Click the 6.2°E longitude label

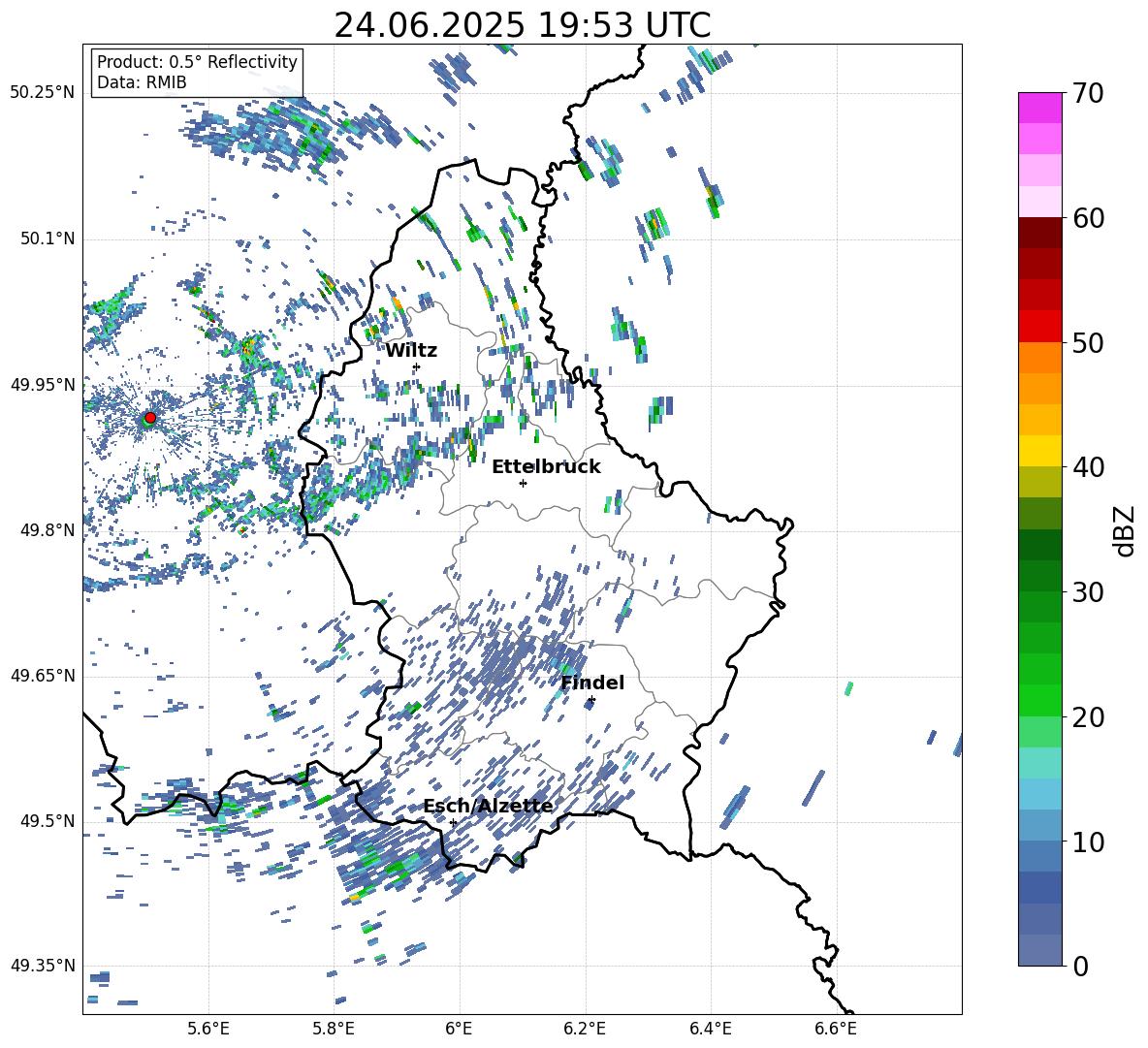585,1029
